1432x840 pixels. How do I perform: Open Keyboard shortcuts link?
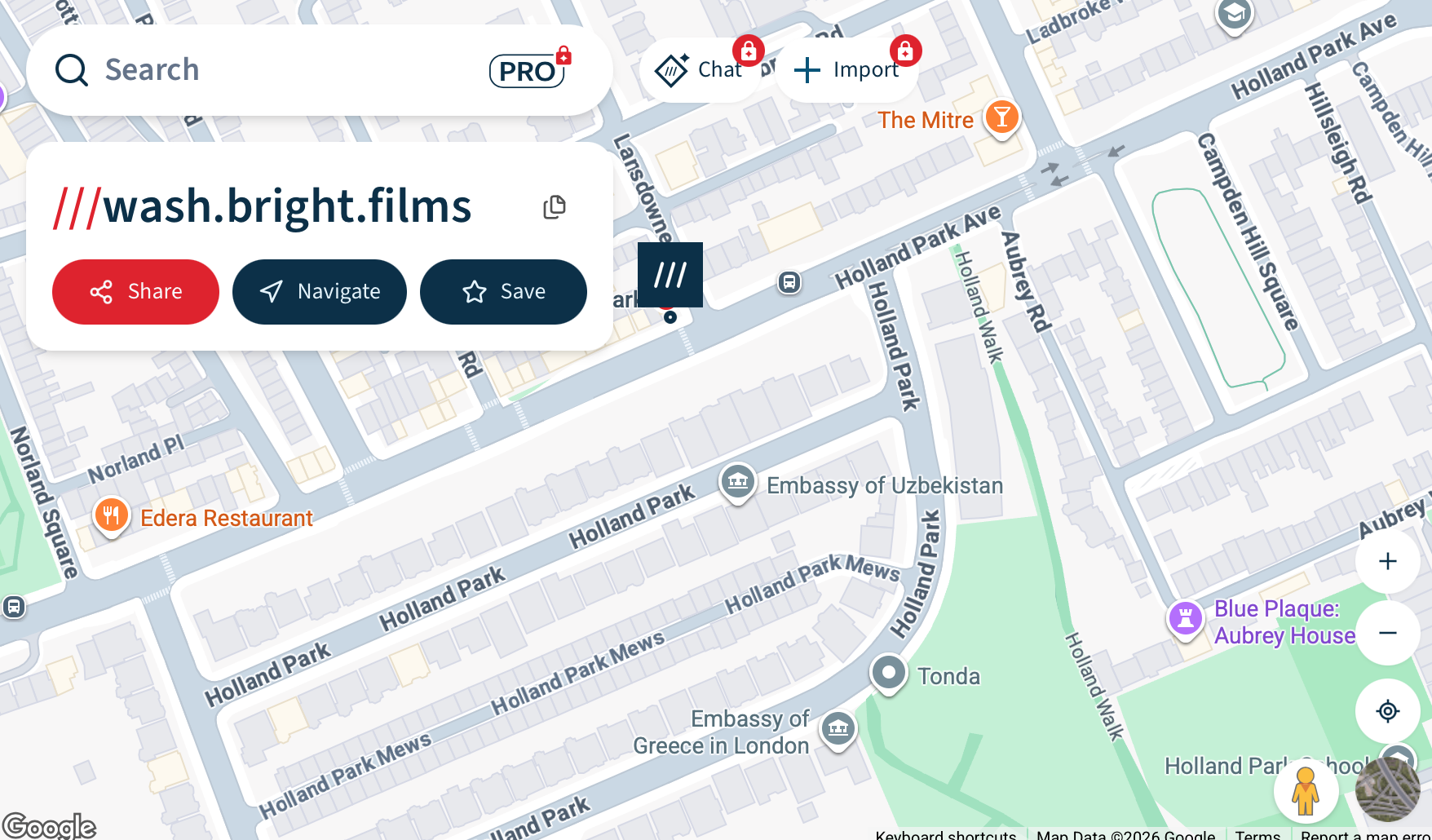pos(946,834)
